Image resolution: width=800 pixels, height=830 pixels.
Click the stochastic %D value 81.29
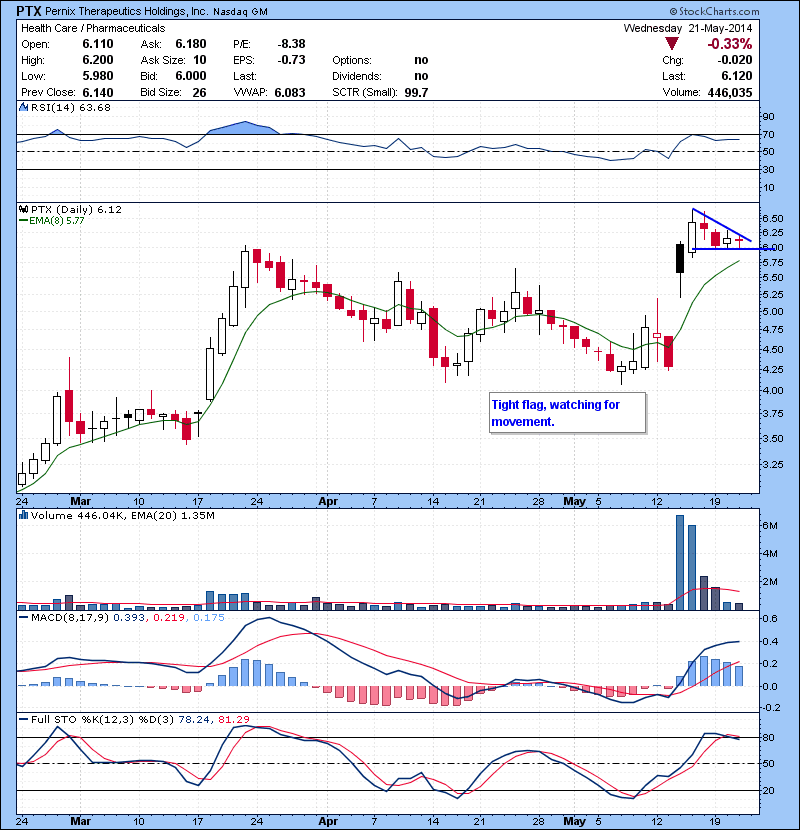(x=233, y=719)
